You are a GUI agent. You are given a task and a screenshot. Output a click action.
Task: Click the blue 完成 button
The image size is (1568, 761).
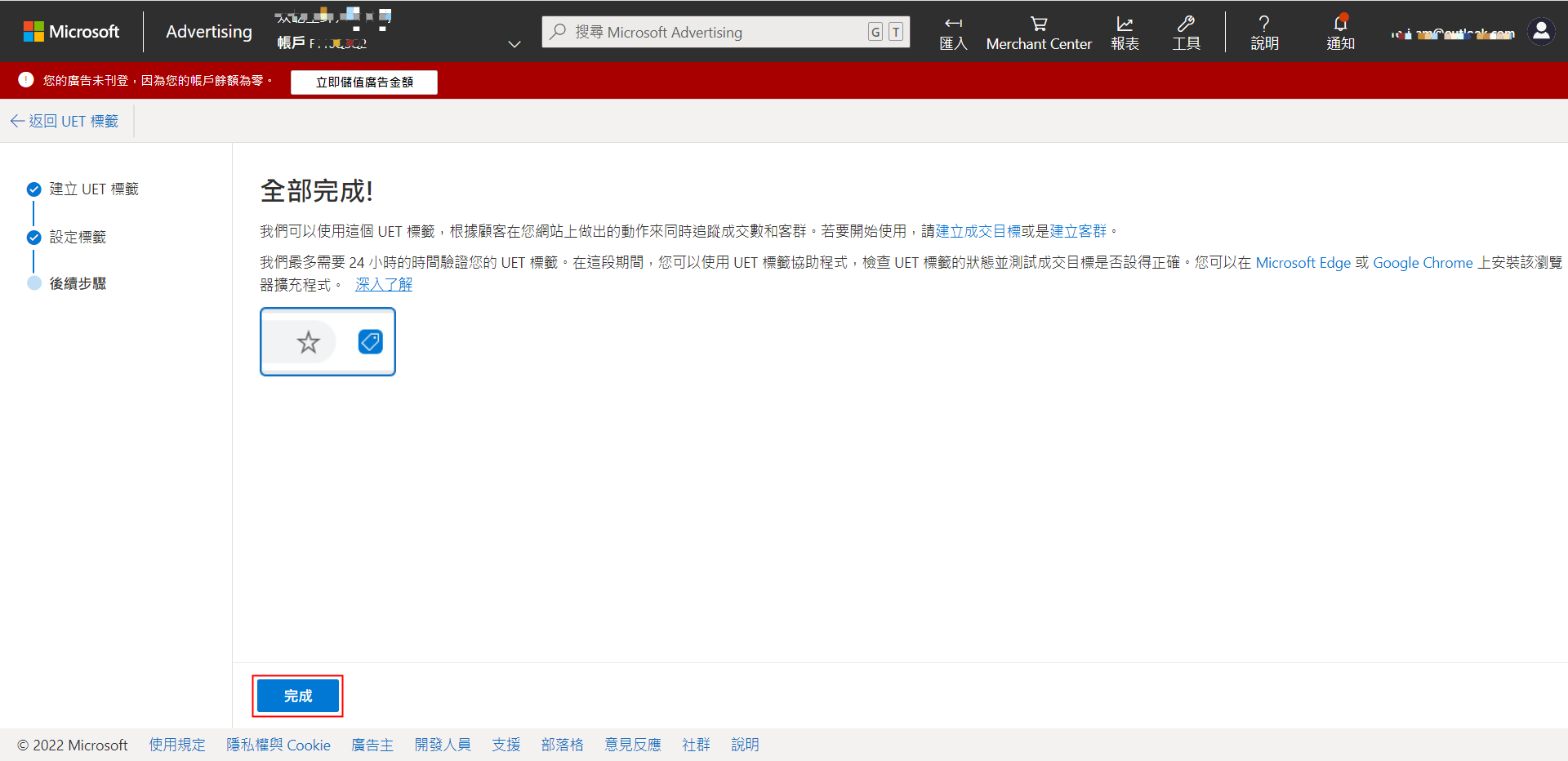(x=297, y=696)
